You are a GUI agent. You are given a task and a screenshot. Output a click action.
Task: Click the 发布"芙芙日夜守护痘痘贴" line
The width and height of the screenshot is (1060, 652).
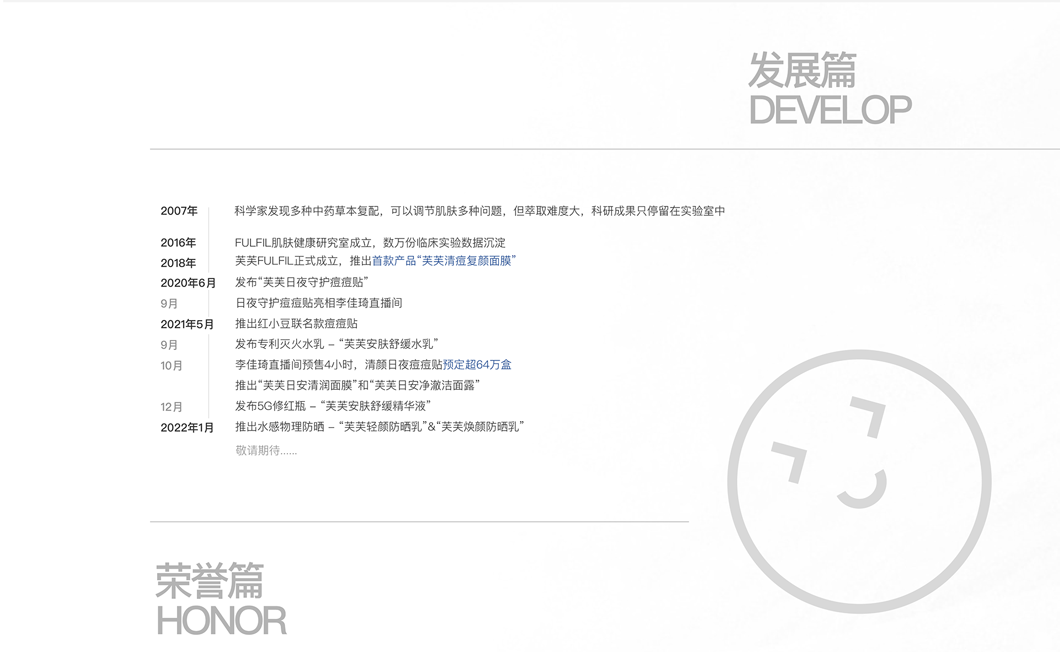coord(302,282)
